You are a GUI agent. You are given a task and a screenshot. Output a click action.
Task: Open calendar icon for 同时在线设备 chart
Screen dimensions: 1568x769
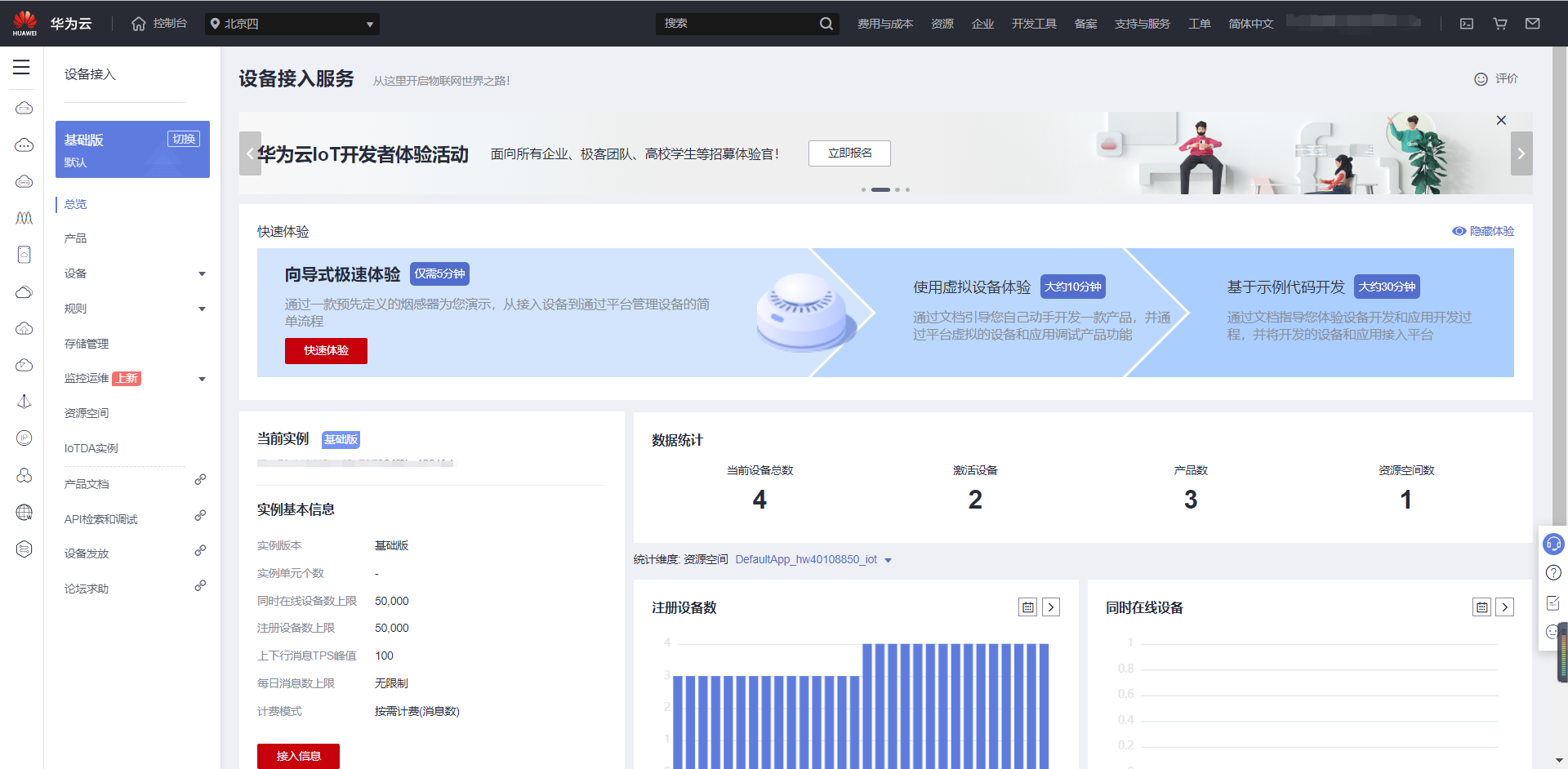1482,607
